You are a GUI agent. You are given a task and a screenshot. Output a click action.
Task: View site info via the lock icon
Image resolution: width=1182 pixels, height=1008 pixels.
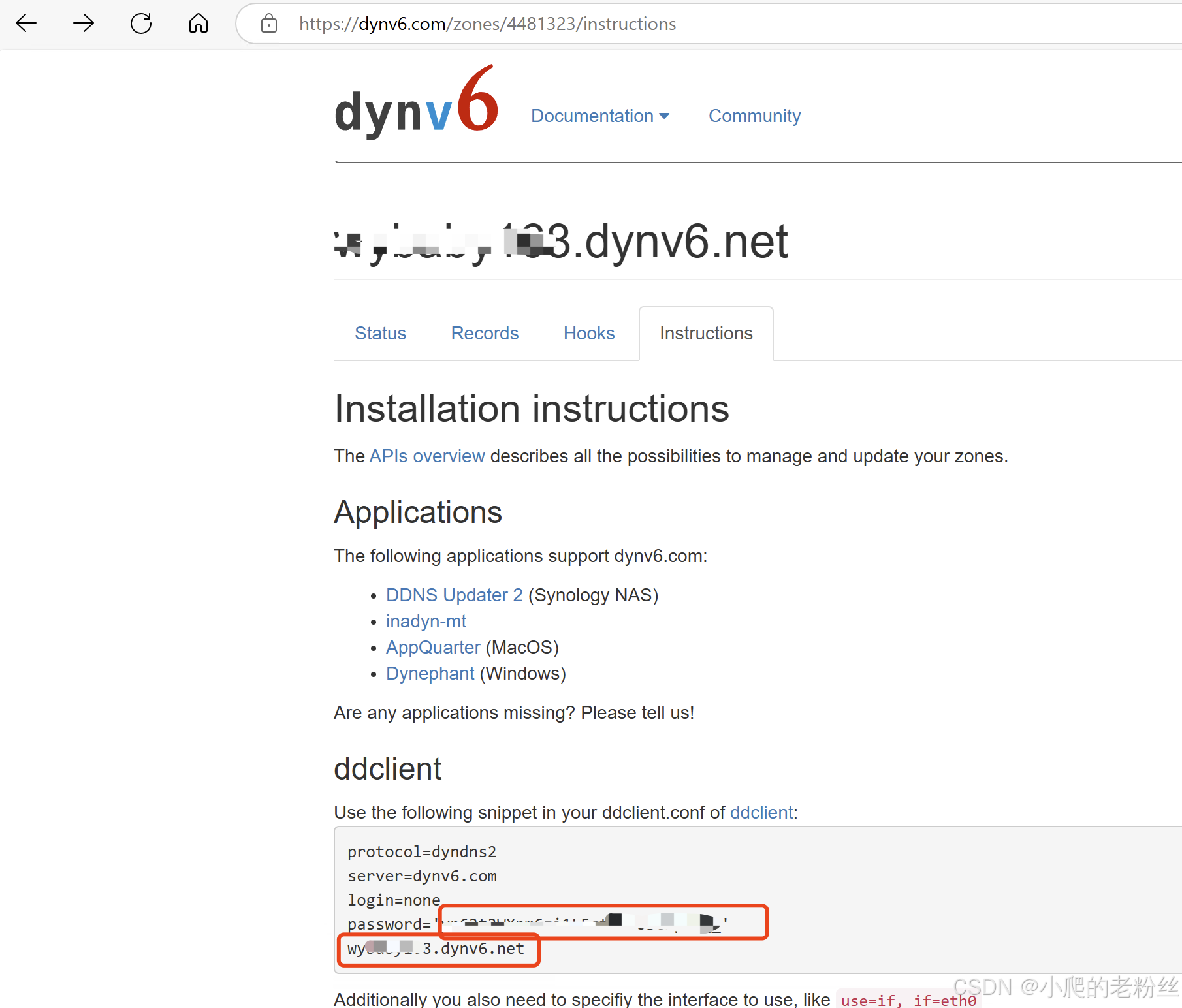tap(268, 24)
